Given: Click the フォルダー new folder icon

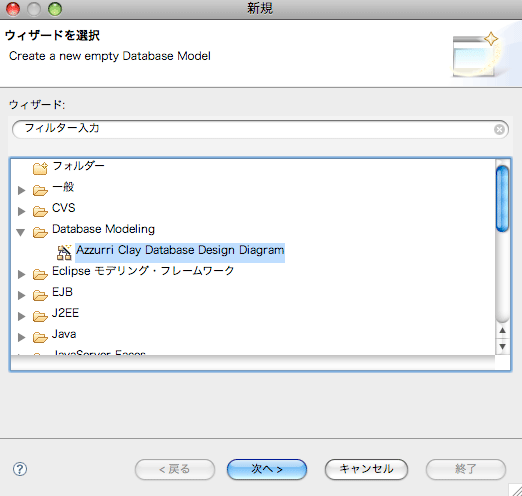Looking at the screenshot, I should pyautogui.click(x=40, y=168).
